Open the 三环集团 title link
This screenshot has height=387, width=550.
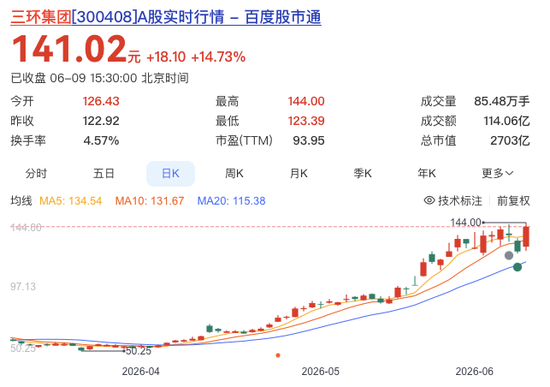tap(41, 17)
